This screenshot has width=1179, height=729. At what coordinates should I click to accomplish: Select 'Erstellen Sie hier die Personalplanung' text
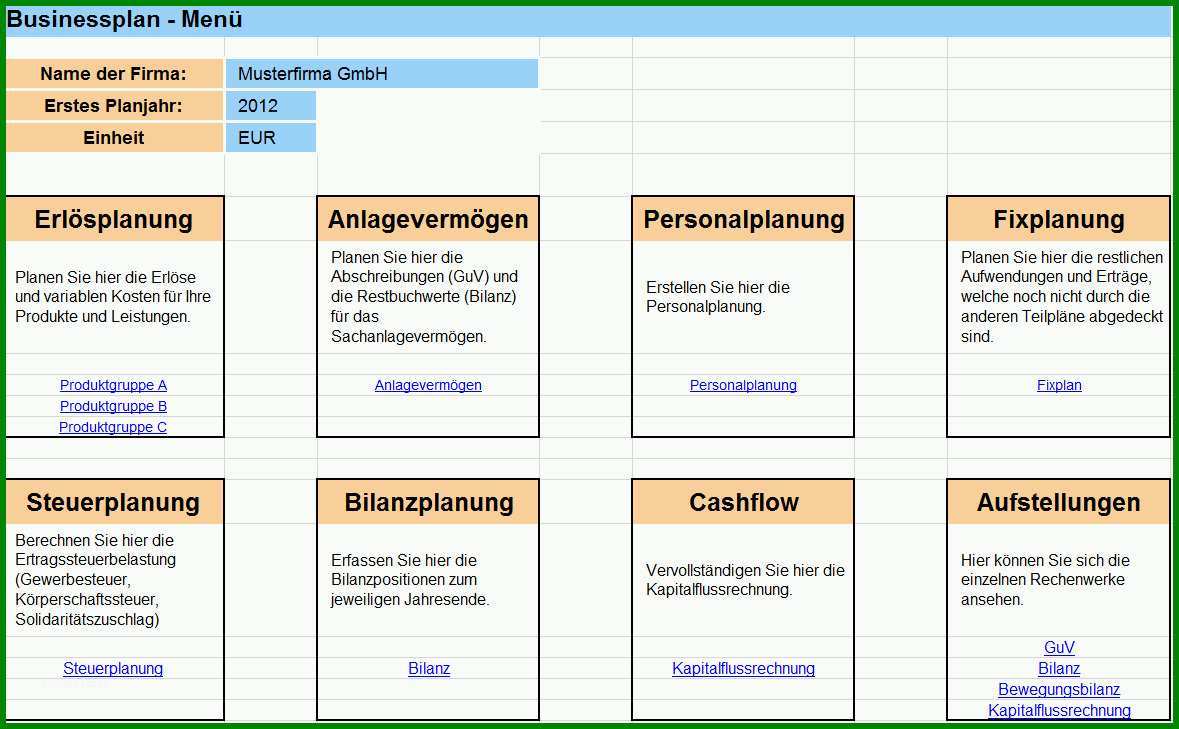(718, 297)
